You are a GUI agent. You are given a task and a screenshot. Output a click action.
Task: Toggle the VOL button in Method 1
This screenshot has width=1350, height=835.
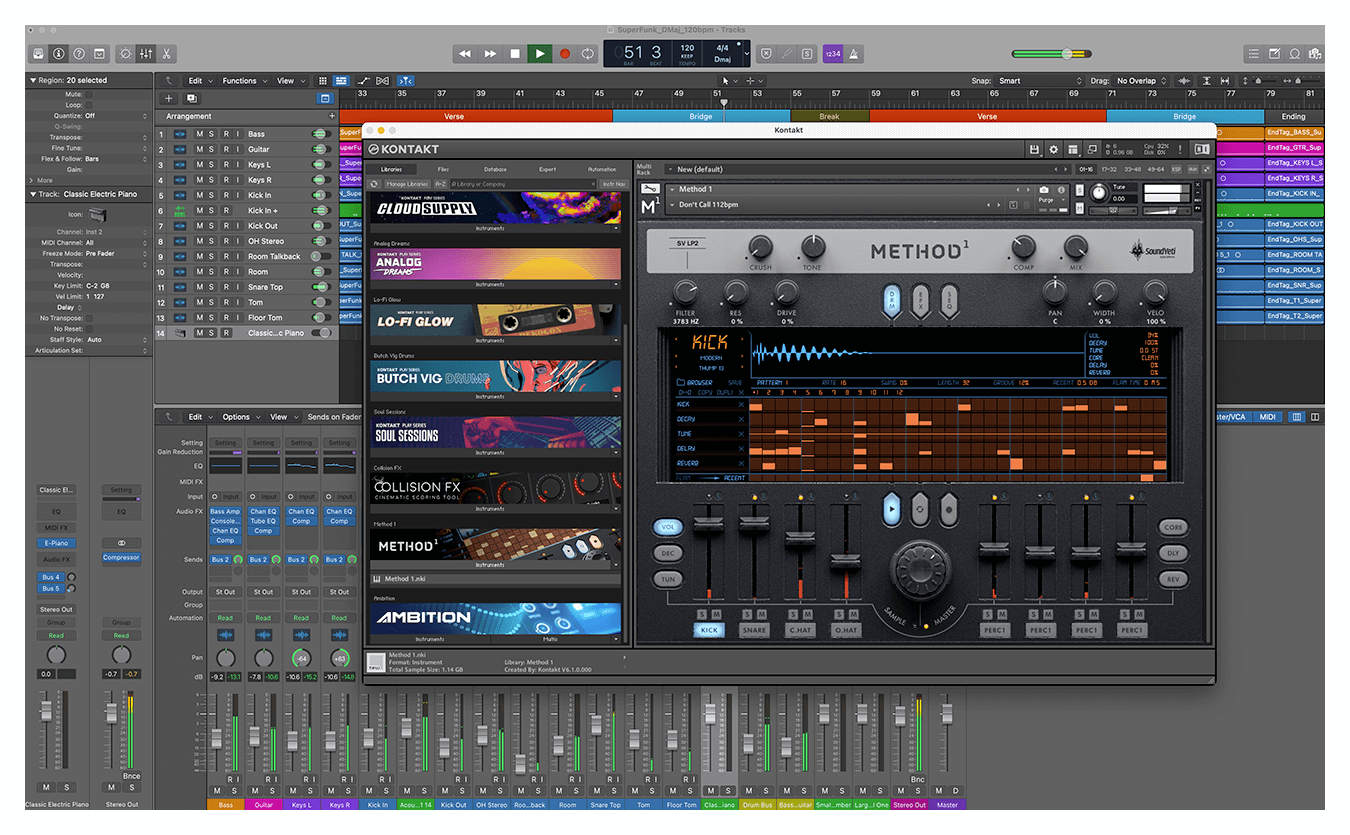click(x=668, y=526)
